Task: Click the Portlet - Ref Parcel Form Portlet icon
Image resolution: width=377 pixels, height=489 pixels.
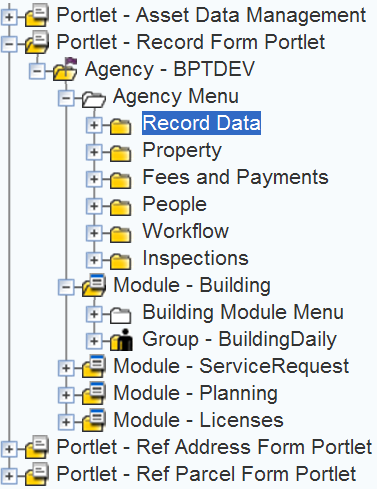Action: pos(37,474)
